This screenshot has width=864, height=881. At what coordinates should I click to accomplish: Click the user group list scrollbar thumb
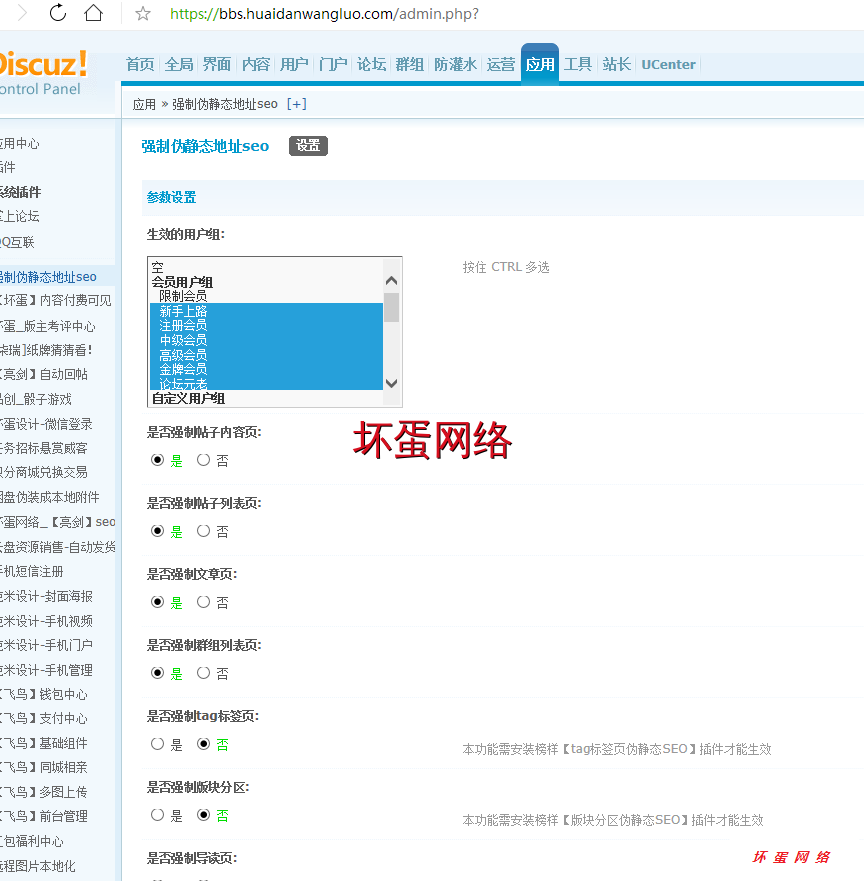tap(392, 307)
